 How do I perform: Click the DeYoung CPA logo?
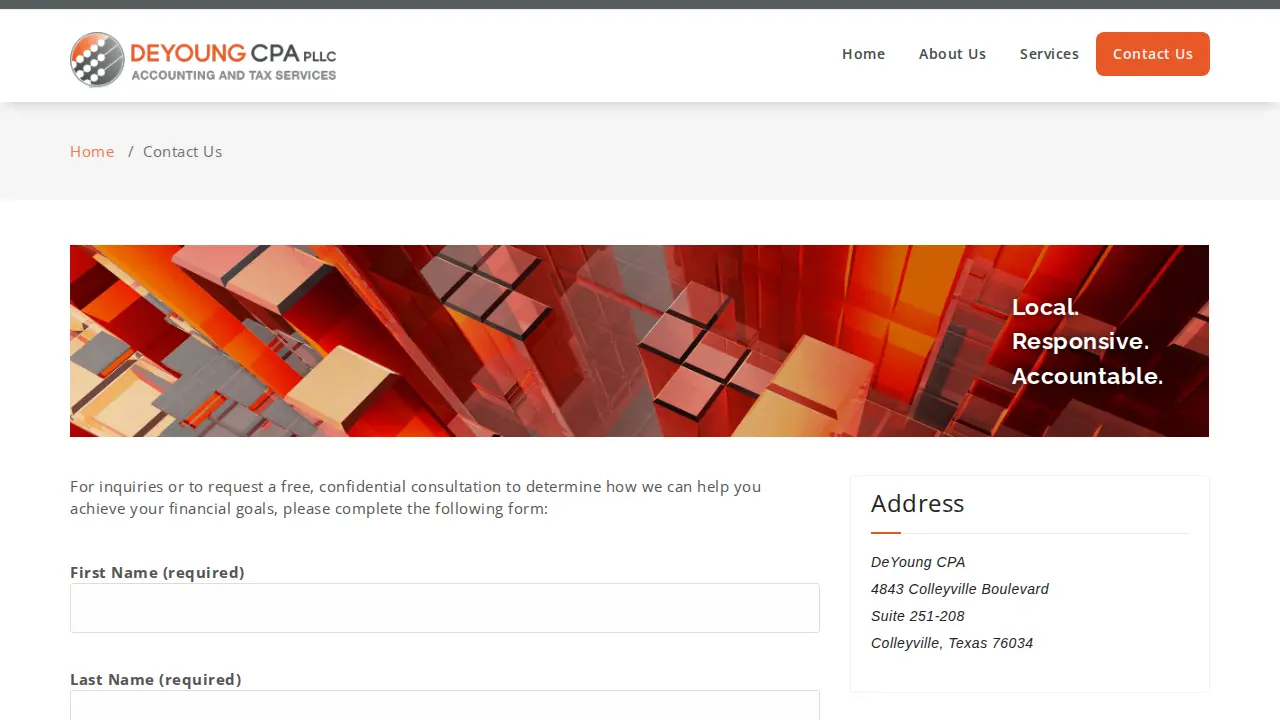click(203, 59)
